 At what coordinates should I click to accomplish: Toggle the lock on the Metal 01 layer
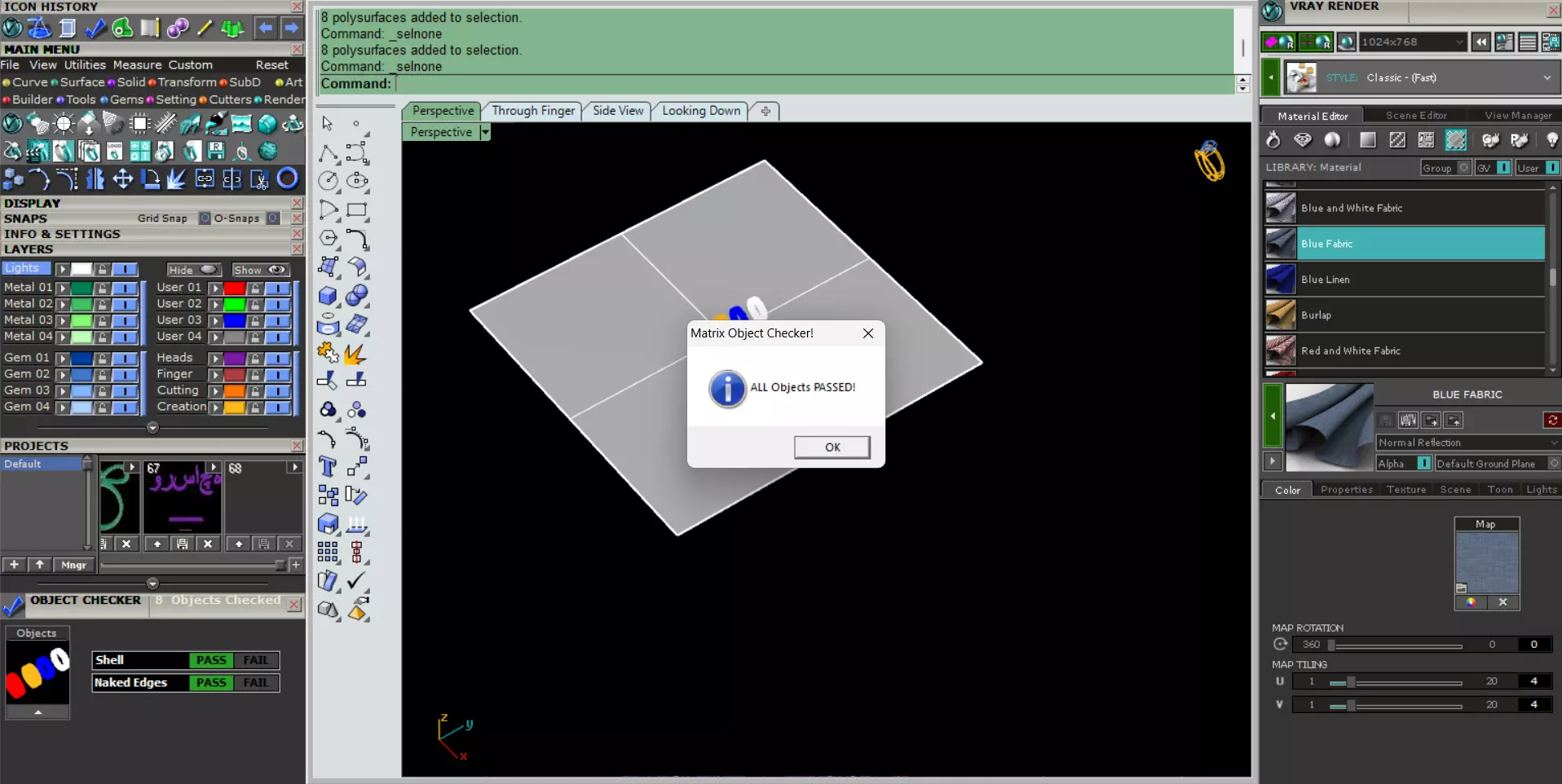coord(102,288)
